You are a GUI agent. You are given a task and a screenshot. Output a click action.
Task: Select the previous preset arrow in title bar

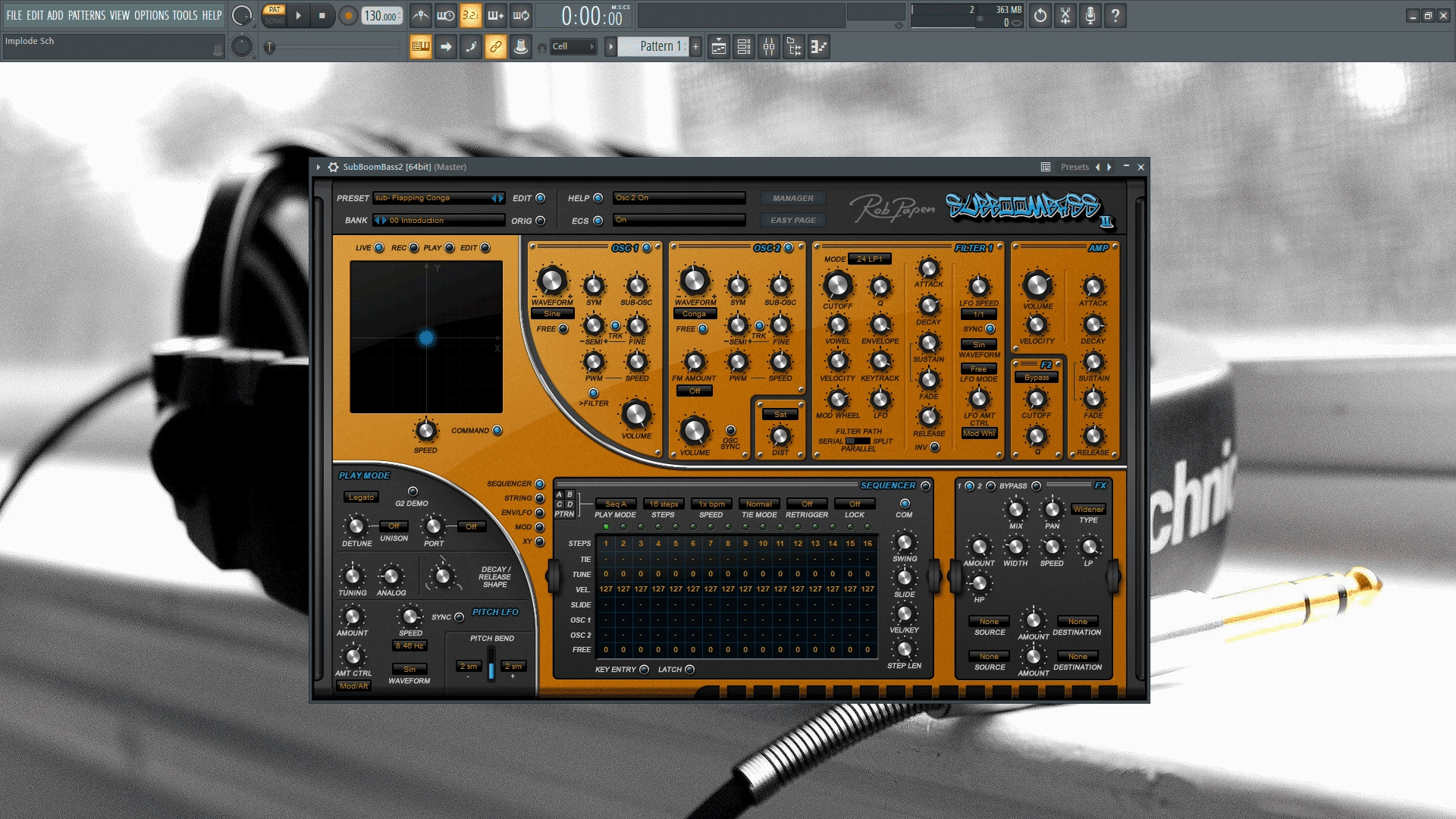click(x=1097, y=167)
